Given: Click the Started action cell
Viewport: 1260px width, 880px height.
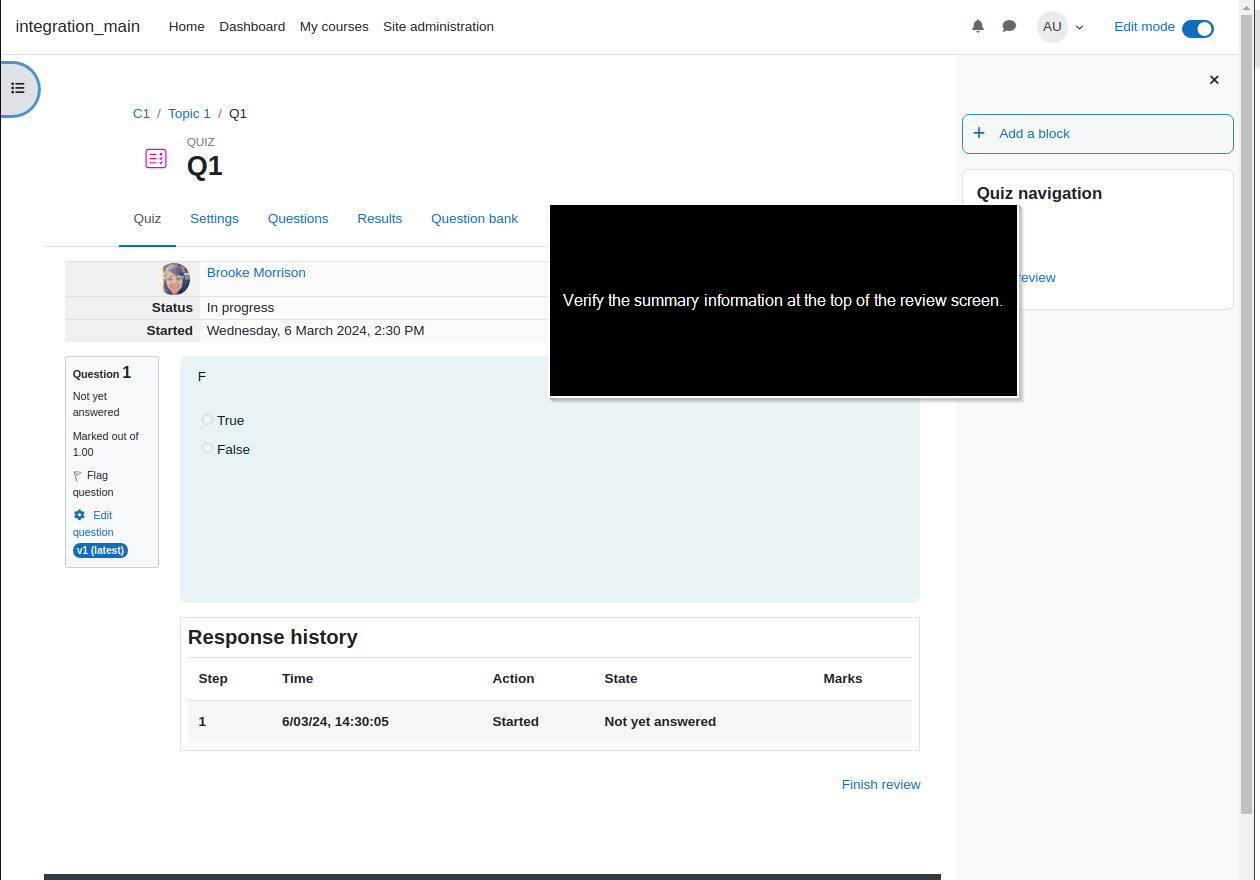Looking at the screenshot, I should click(x=515, y=721).
